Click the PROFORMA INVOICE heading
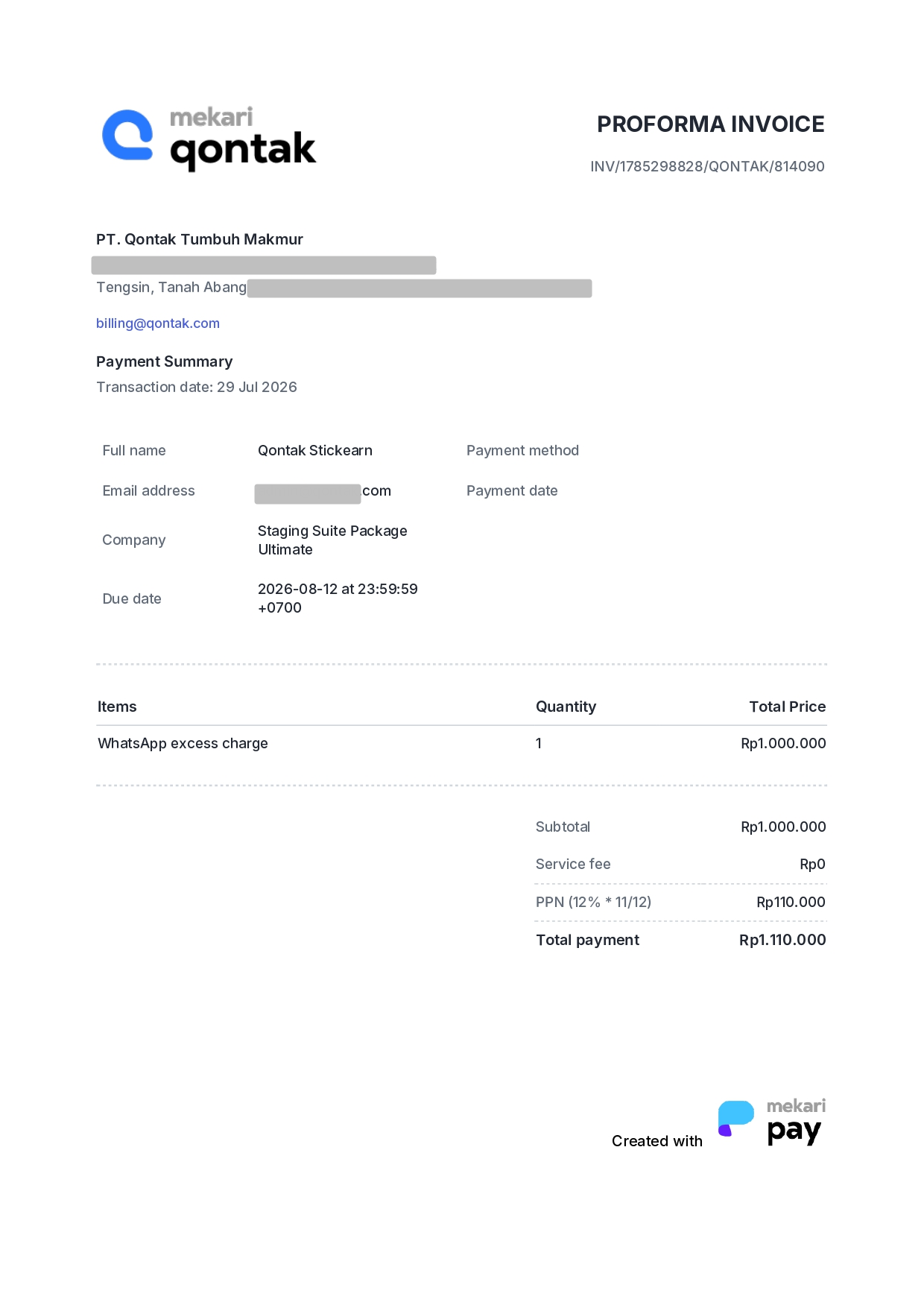This screenshot has height=1308, width=924. [710, 124]
